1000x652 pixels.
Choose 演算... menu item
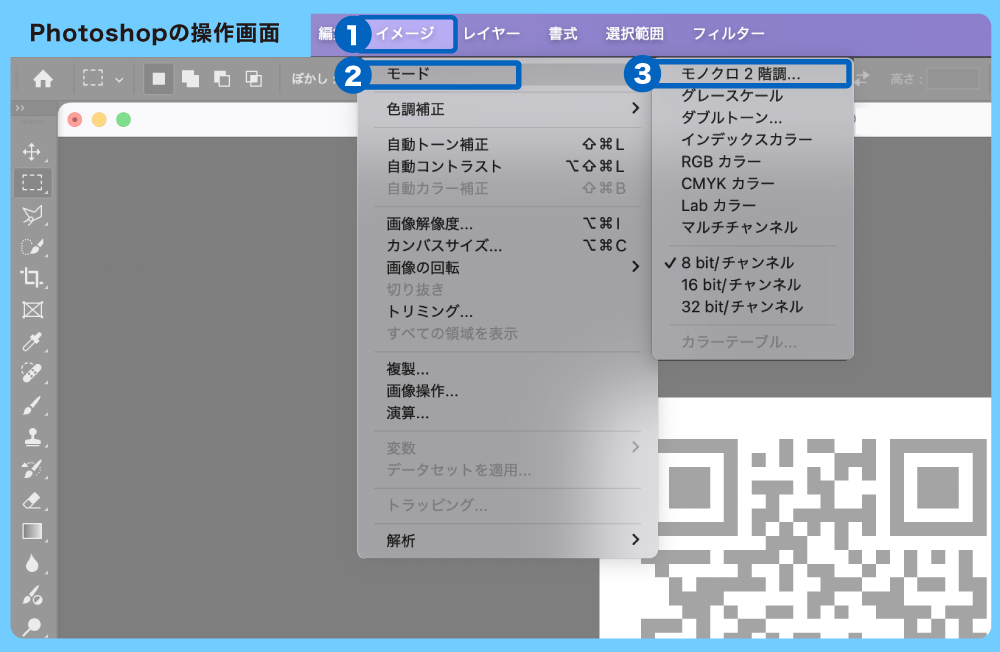coord(508,413)
